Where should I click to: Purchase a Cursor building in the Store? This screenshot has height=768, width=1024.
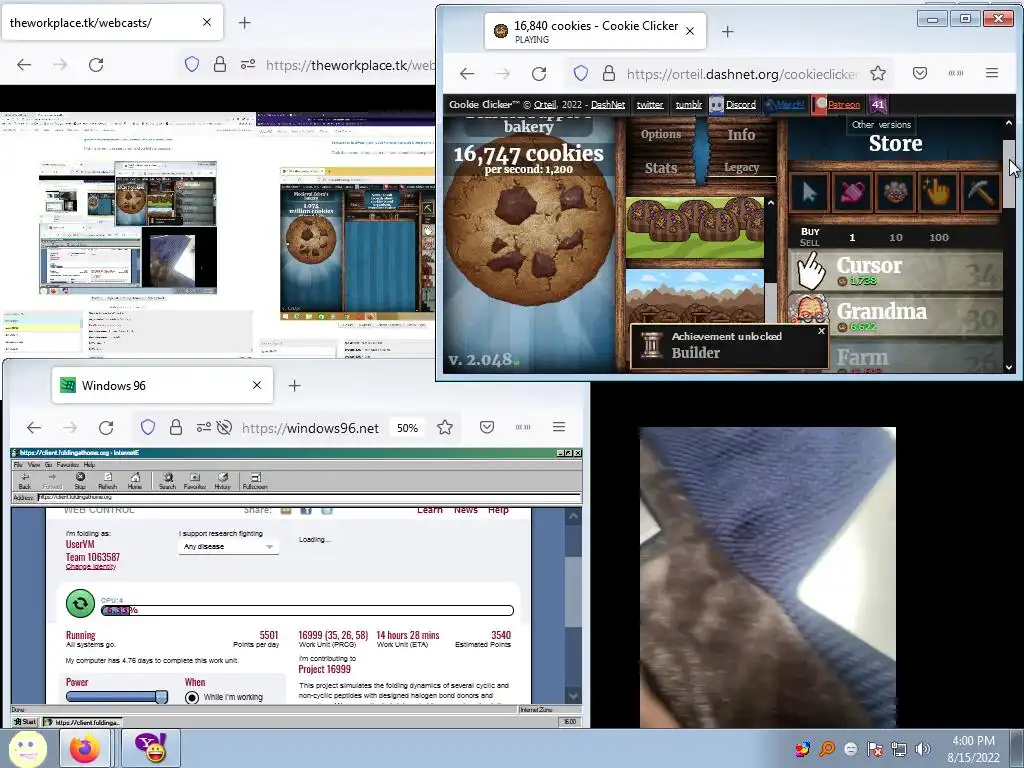coord(895,271)
